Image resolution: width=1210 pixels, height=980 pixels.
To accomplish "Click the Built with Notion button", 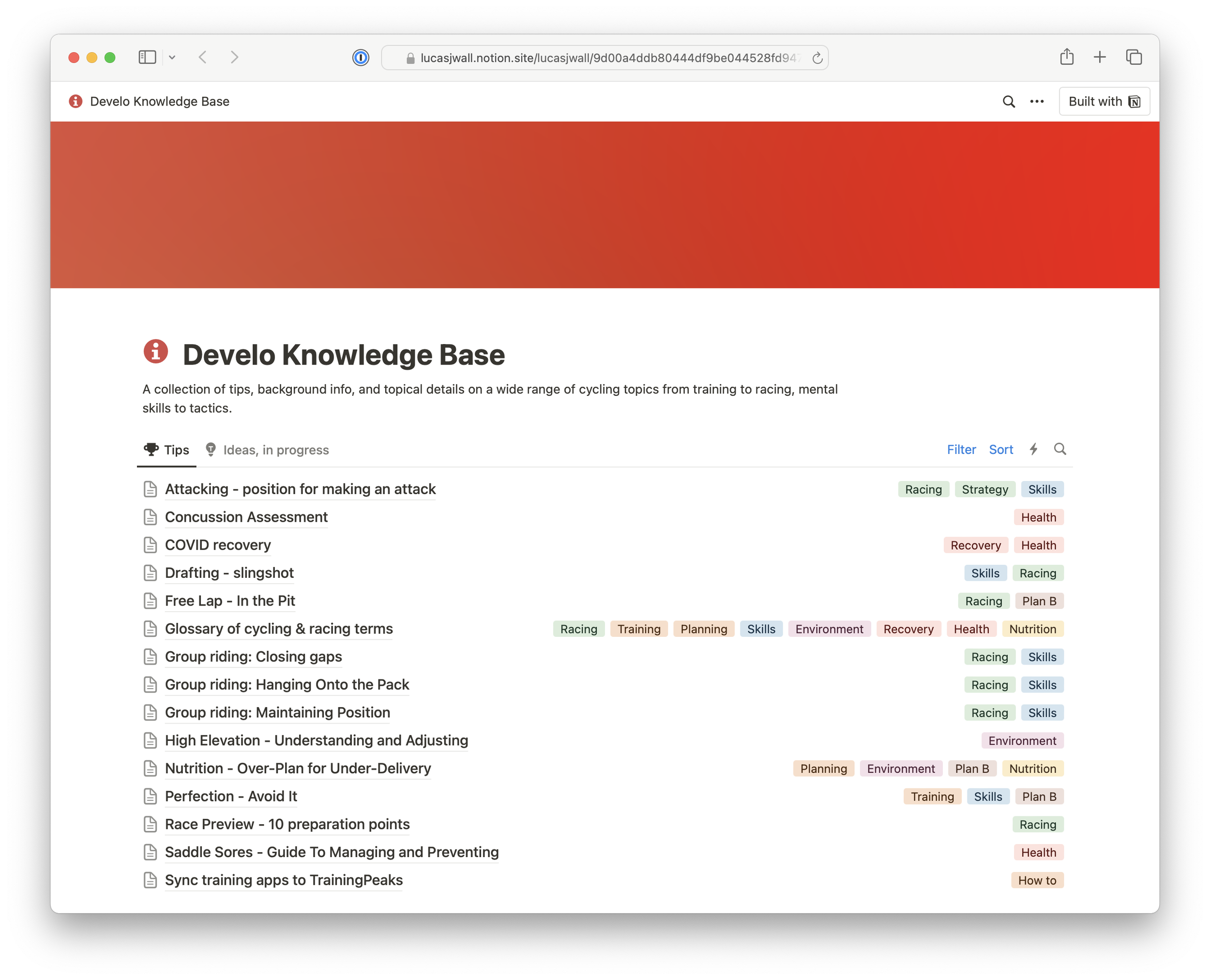I will pyautogui.click(x=1104, y=102).
